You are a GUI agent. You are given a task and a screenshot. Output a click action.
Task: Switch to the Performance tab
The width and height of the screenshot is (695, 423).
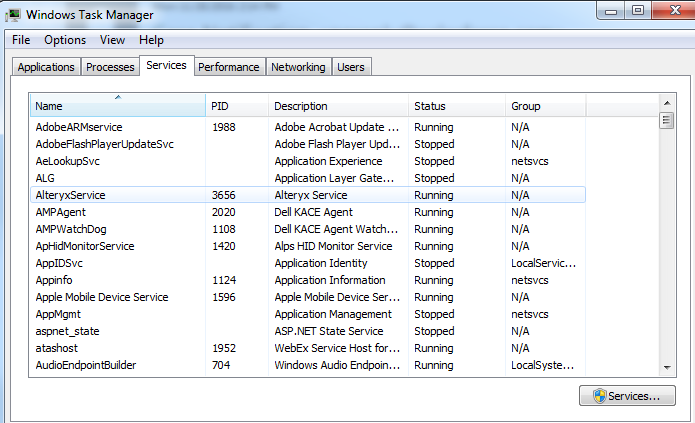[229, 67]
